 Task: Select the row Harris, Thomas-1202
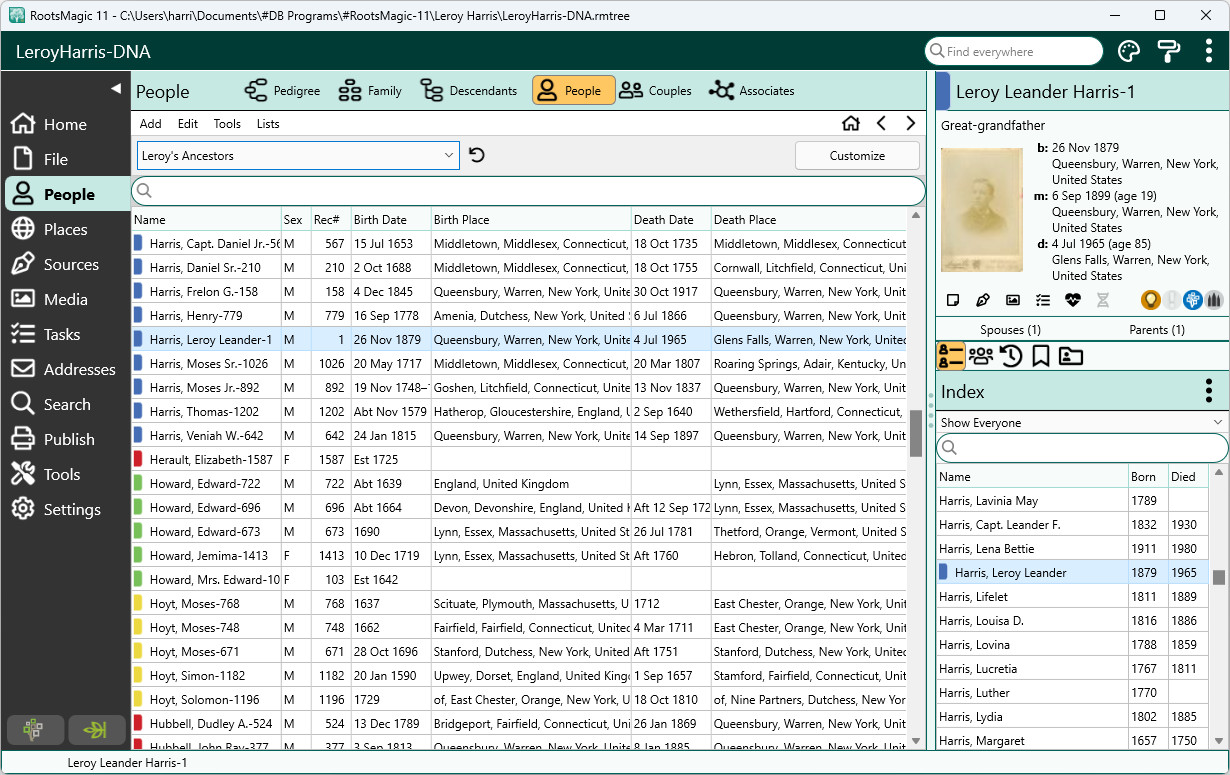[x=519, y=412]
